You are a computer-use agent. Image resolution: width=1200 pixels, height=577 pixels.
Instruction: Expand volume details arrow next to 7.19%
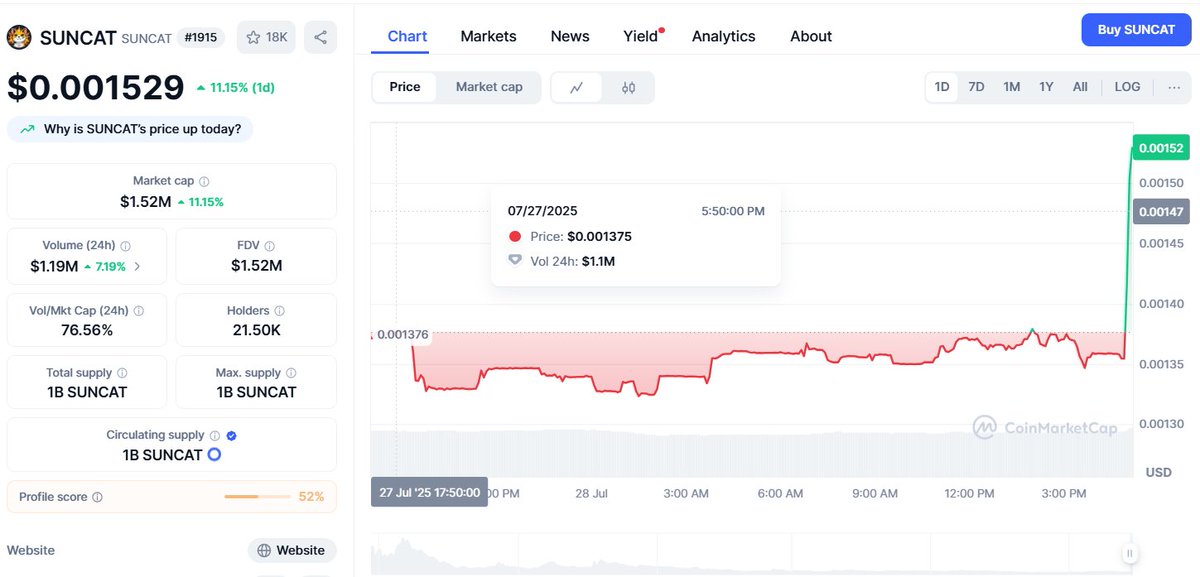137,267
